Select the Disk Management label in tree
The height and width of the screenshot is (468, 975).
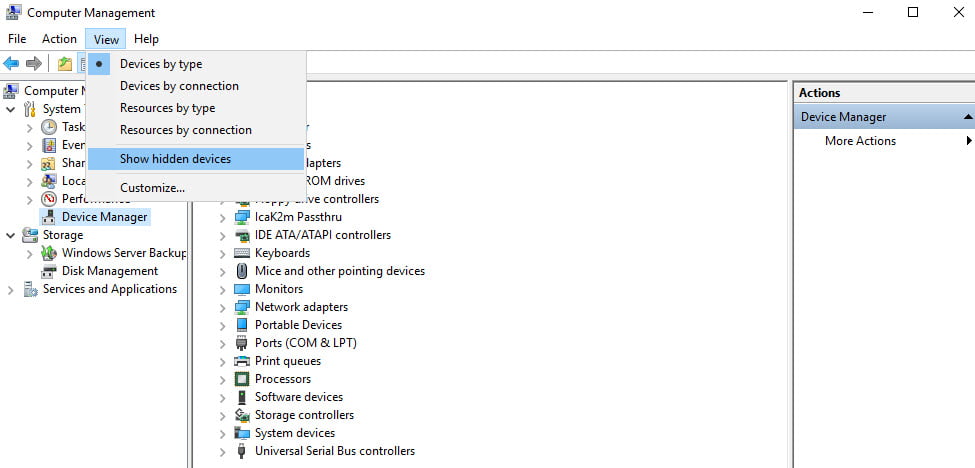110,271
